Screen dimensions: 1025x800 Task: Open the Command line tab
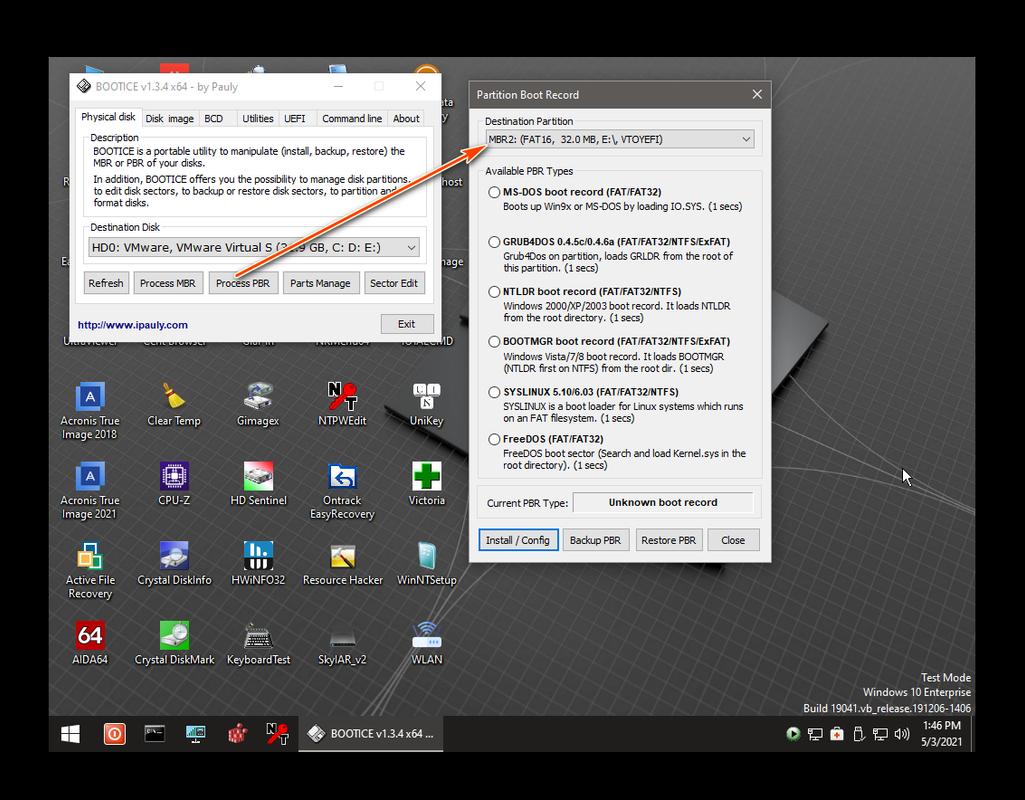coord(352,118)
